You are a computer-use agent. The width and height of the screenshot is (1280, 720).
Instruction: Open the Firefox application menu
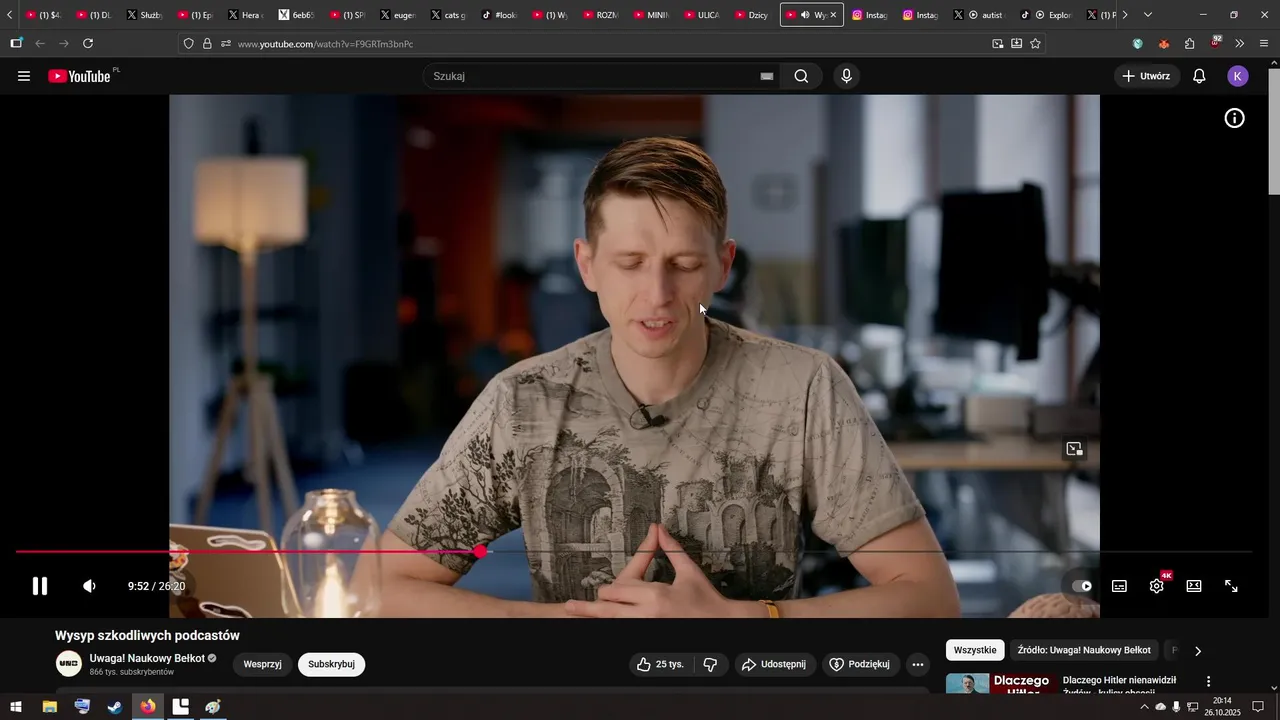[x=1264, y=44]
